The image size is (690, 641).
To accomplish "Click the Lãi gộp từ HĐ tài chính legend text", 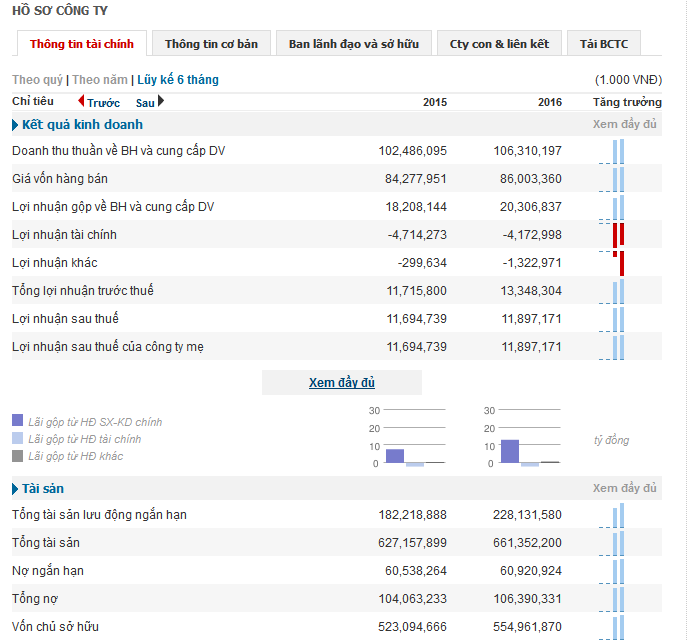I will point(84,439).
